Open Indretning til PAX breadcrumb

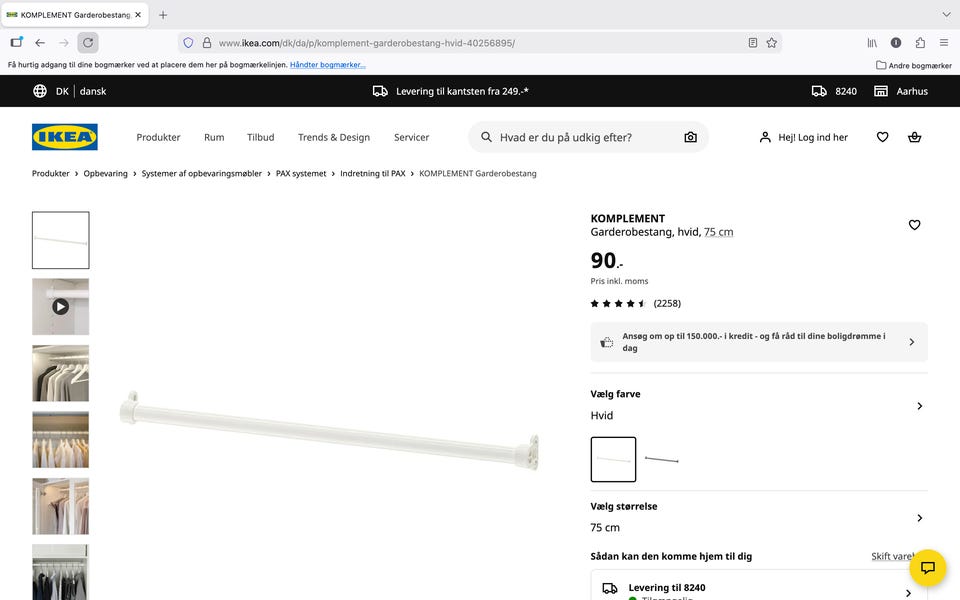[x=373, y=173]
